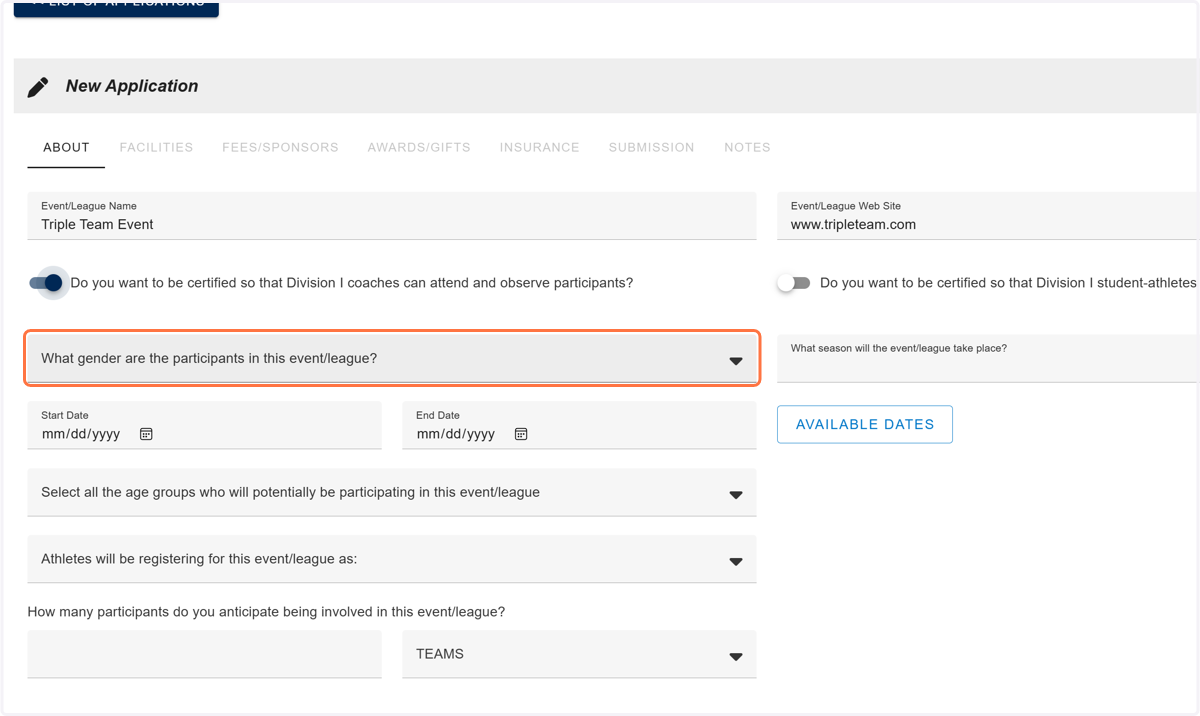This screenshot has height=716, width=1200.
Task: Open the TEAMS unit dropdown
Action: 579,654
